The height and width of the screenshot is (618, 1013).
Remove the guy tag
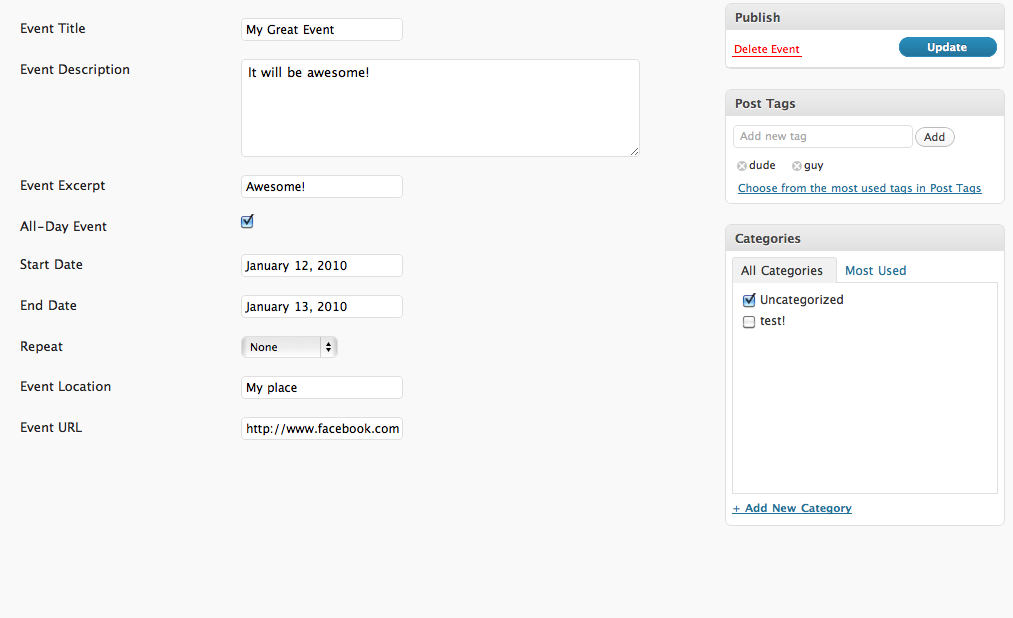(x=797, y=166)
